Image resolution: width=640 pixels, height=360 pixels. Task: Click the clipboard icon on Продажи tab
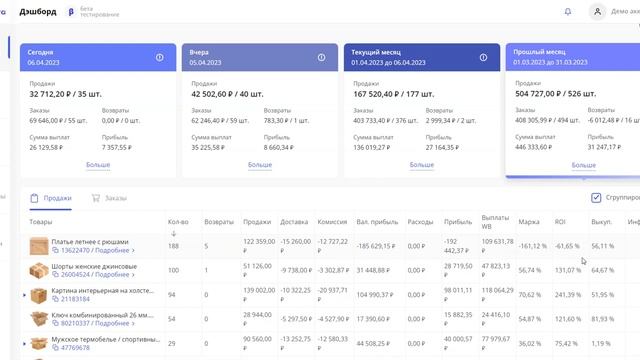pyautogui.click(x=34, y=198)
